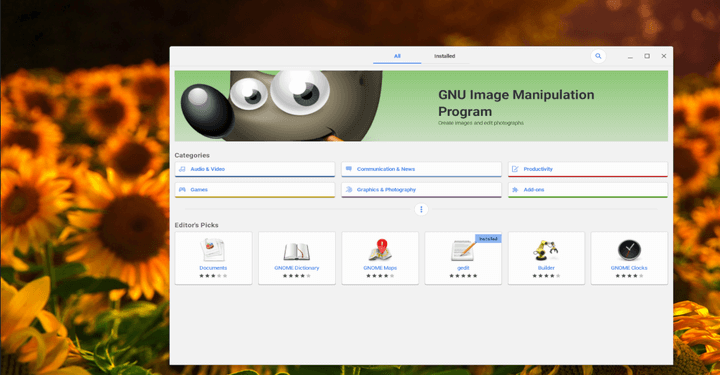Click the Documents app name
The height and width of the screenshot is (375, 720).
pos(213,268)
